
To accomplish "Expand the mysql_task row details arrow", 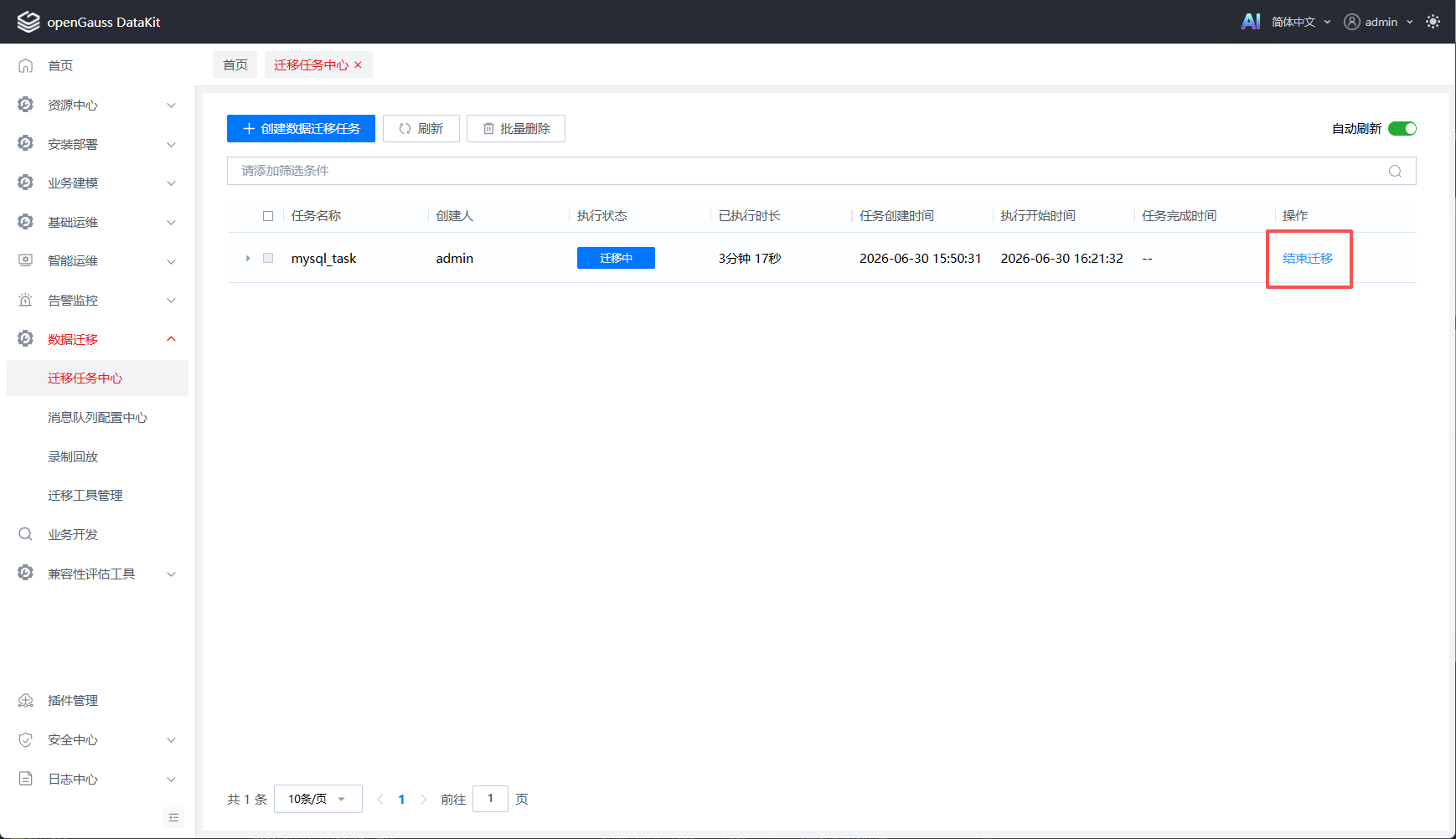I will [x=248, y=258].
